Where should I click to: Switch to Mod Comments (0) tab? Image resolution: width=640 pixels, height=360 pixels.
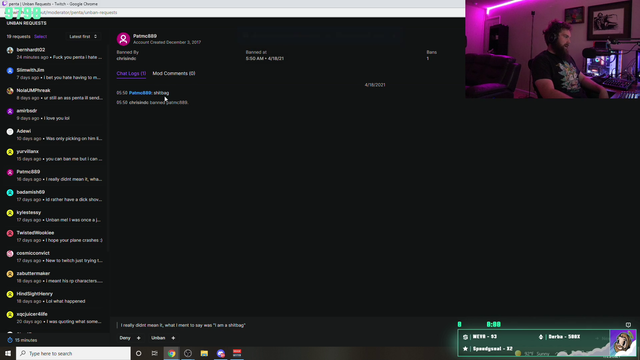pos(174,73)
